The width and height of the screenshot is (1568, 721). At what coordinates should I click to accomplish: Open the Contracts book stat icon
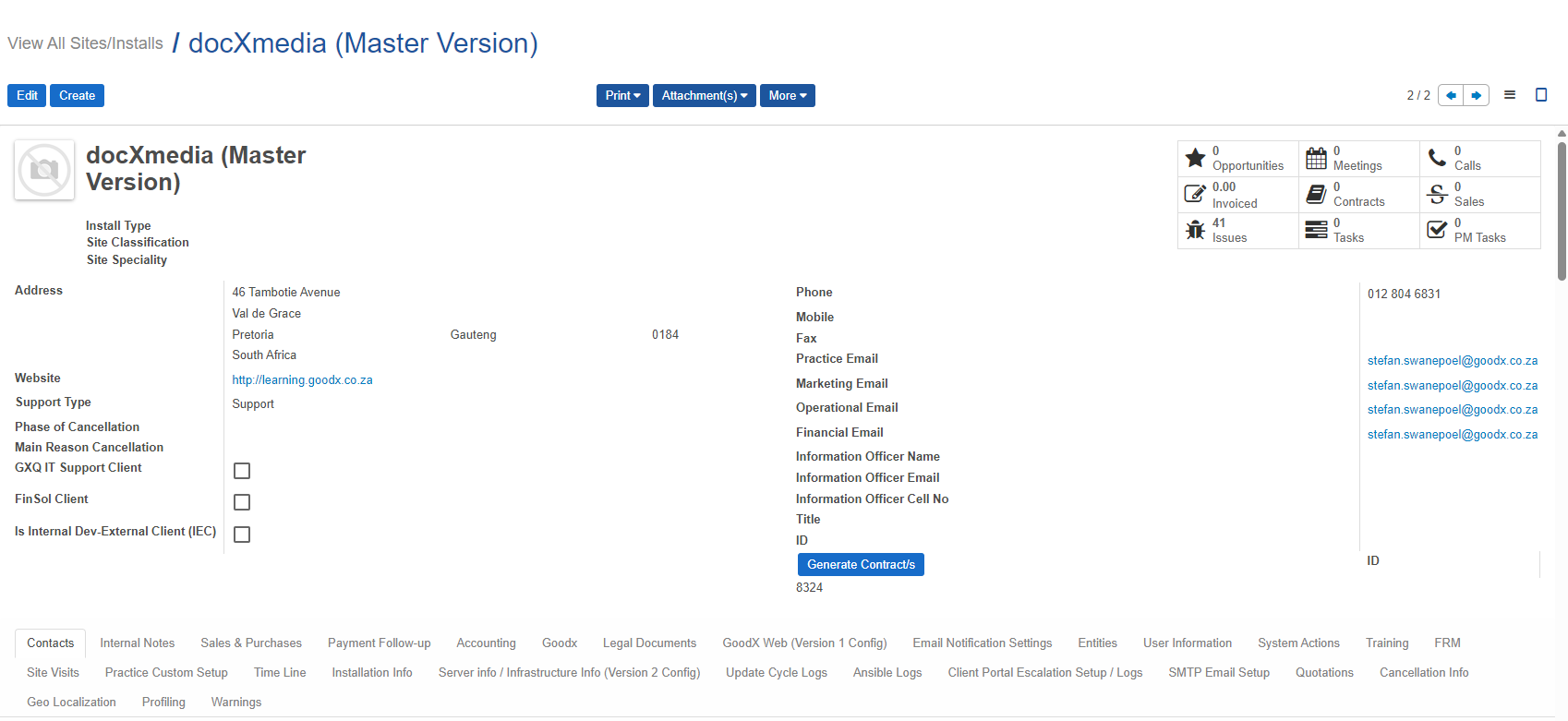pos(1316,194)
